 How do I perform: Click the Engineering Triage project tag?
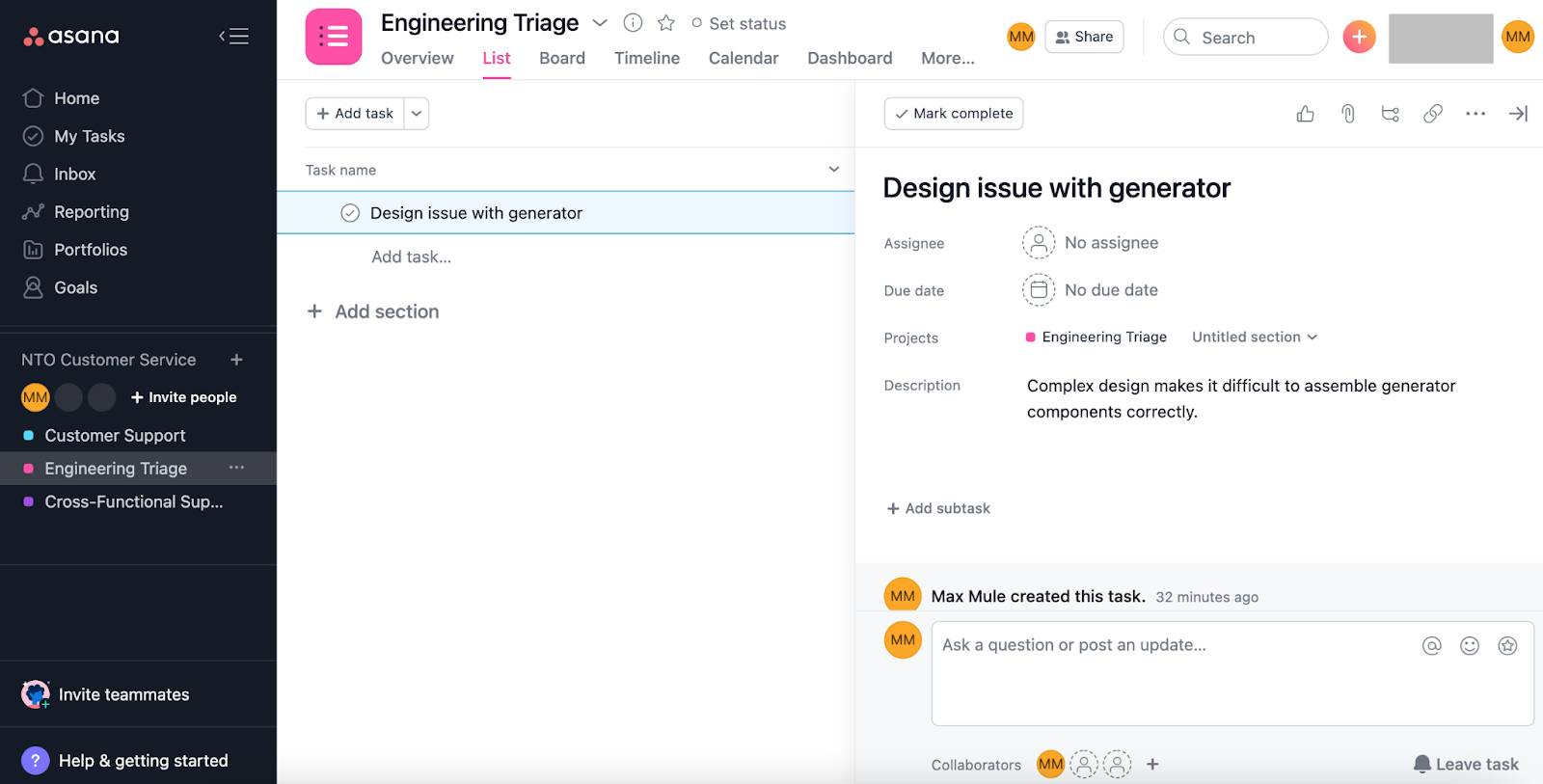tap(1096, 337)
